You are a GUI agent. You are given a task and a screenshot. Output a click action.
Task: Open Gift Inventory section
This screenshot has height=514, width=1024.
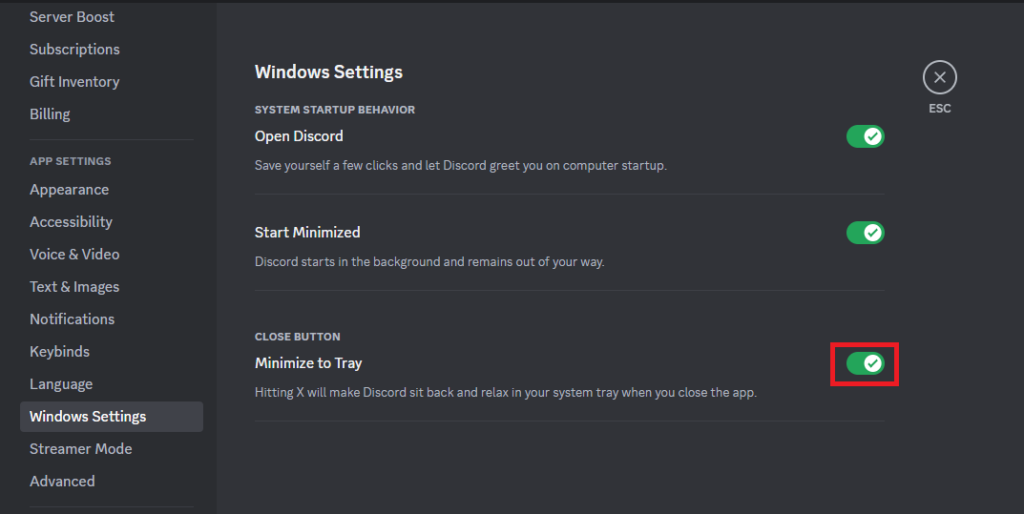(x=74, y=82)
